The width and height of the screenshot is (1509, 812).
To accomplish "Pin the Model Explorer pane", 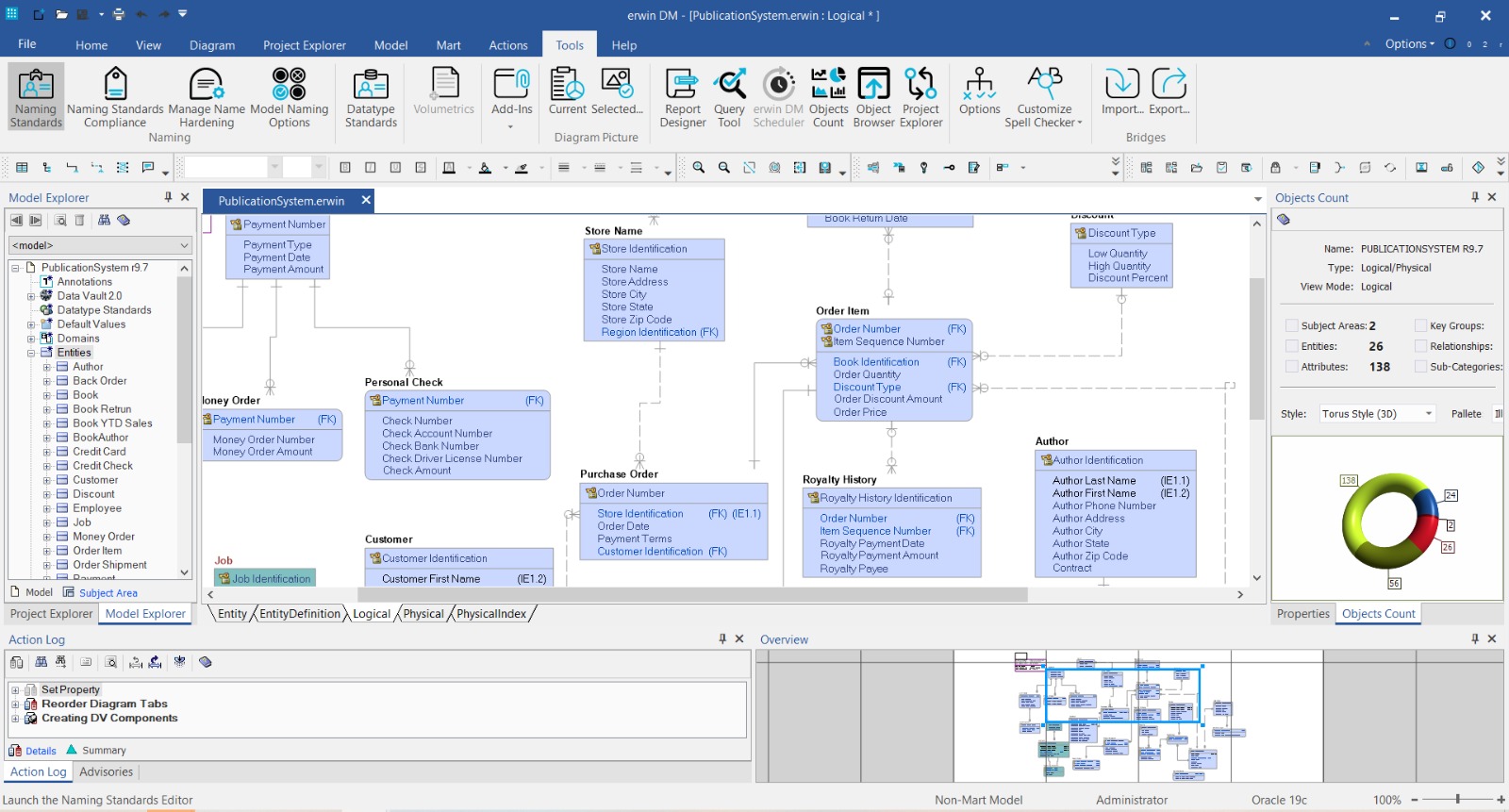I will click(168, 197).
